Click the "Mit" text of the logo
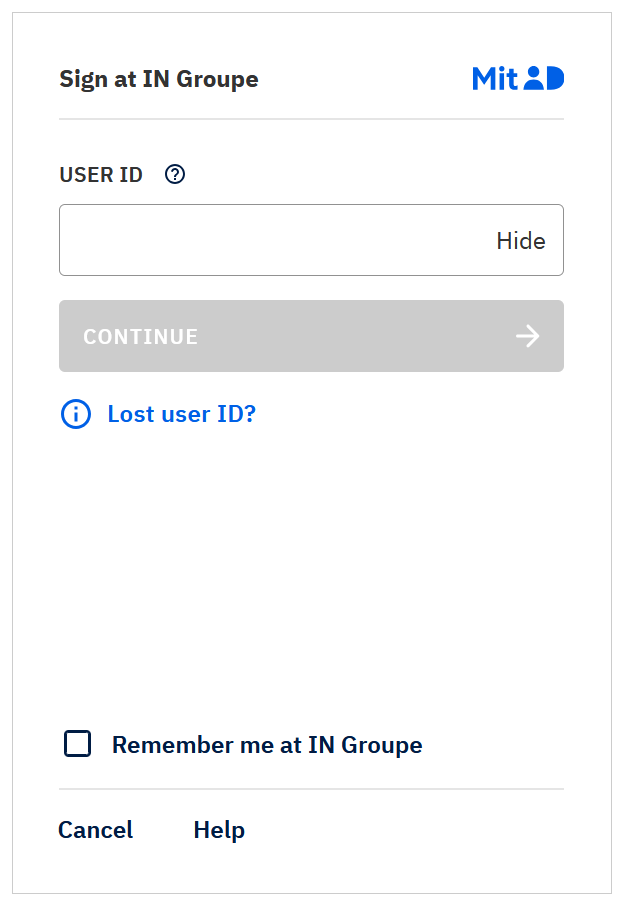This screenshot has height=903, width=621. 495,79
